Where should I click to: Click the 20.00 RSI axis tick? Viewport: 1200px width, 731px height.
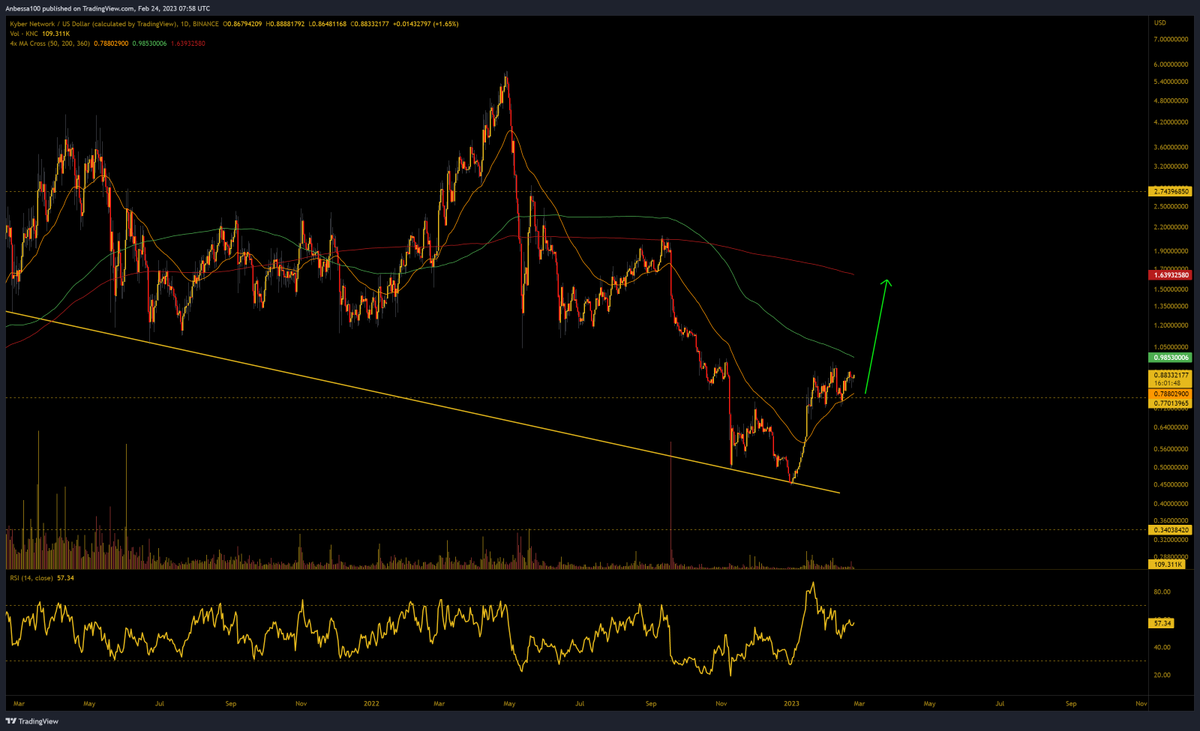1162,675
